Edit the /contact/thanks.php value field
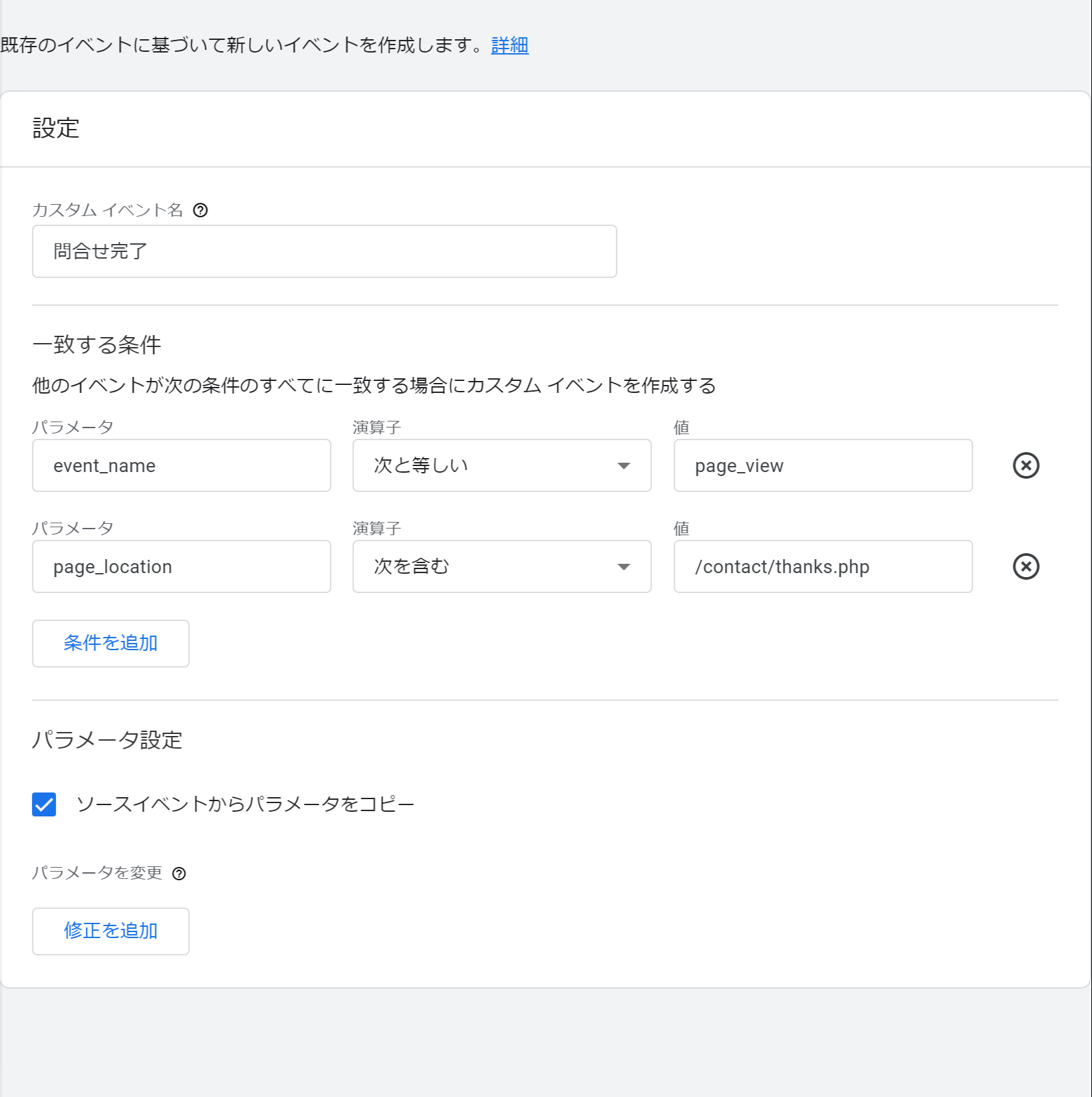This screenshot has height=1097, width=1092. pos(823,566)
